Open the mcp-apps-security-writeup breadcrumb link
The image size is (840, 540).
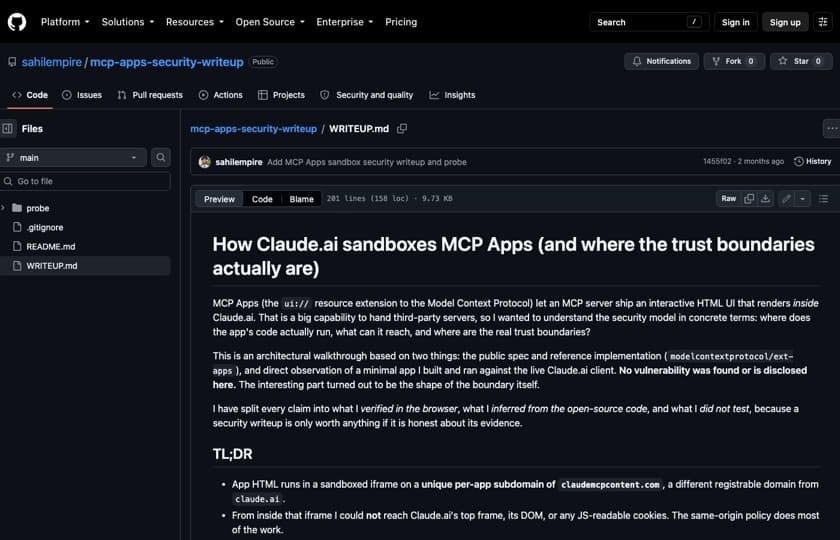(x=253, y=129)
